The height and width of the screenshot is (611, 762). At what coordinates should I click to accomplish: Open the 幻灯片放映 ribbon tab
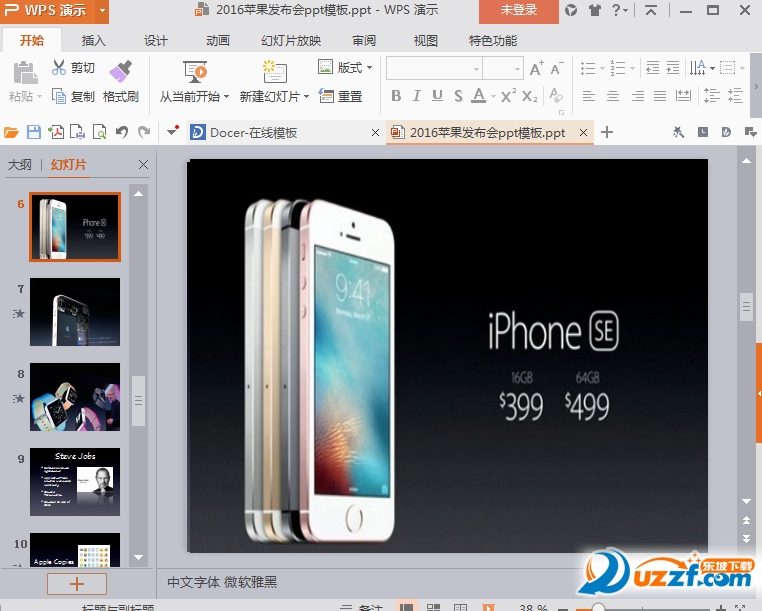click(x=291, y=41)
